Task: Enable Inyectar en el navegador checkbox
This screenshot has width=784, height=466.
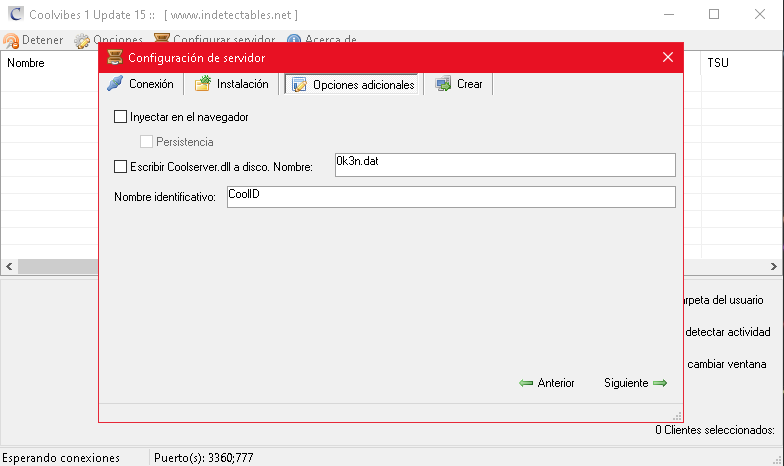Action: tap(122, 117)
